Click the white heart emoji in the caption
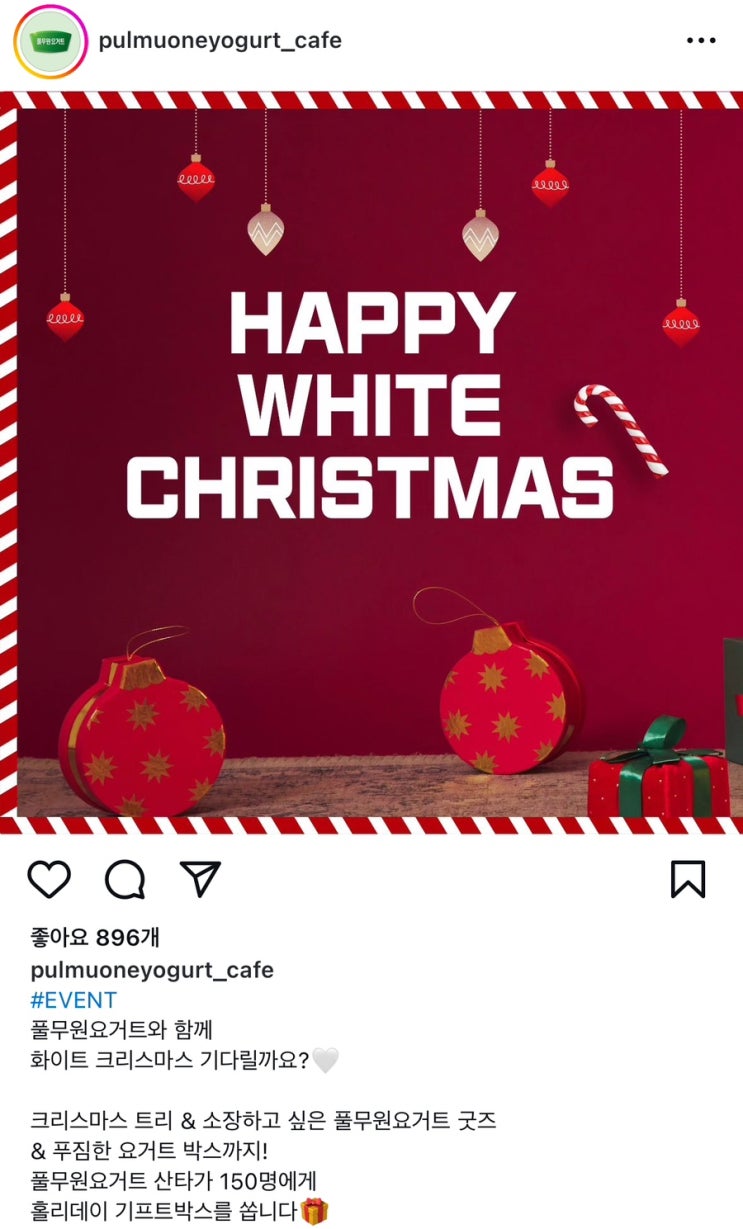The image size is (743, 1229). click(326, 1060)
